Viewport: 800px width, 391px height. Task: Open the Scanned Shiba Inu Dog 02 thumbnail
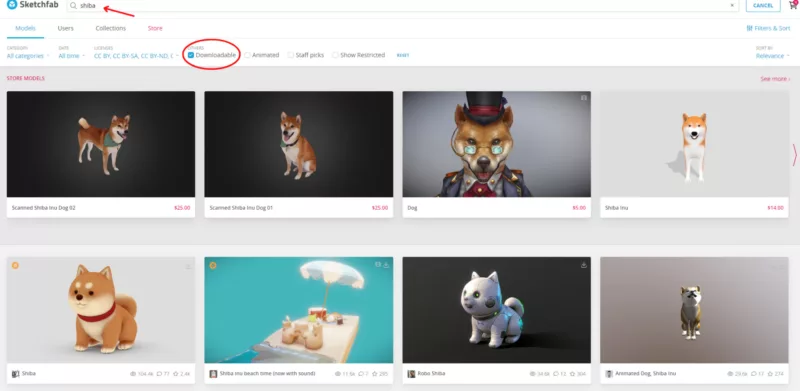tap(101, 144)
